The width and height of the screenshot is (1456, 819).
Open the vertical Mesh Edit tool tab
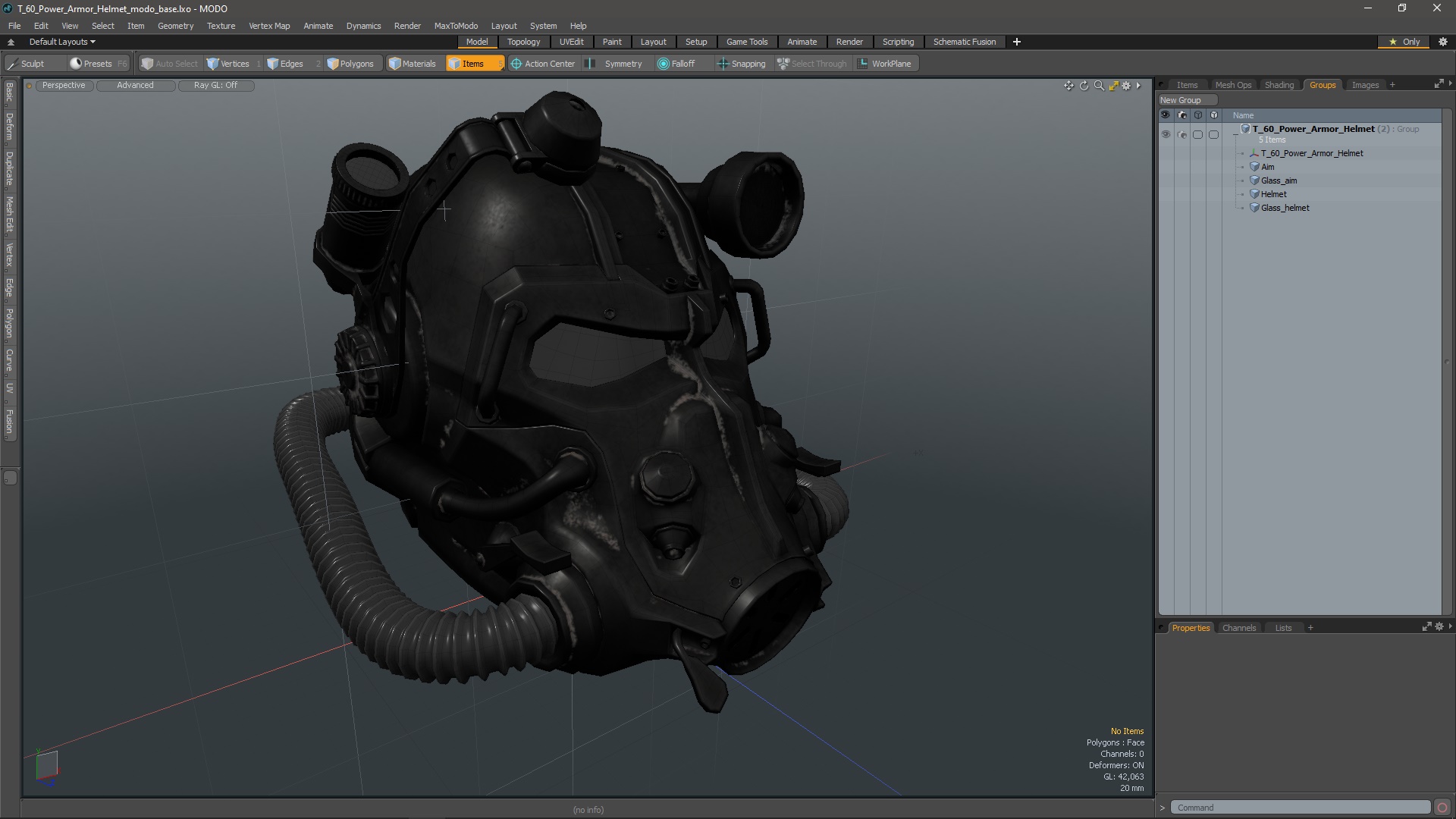coord(9,215)
